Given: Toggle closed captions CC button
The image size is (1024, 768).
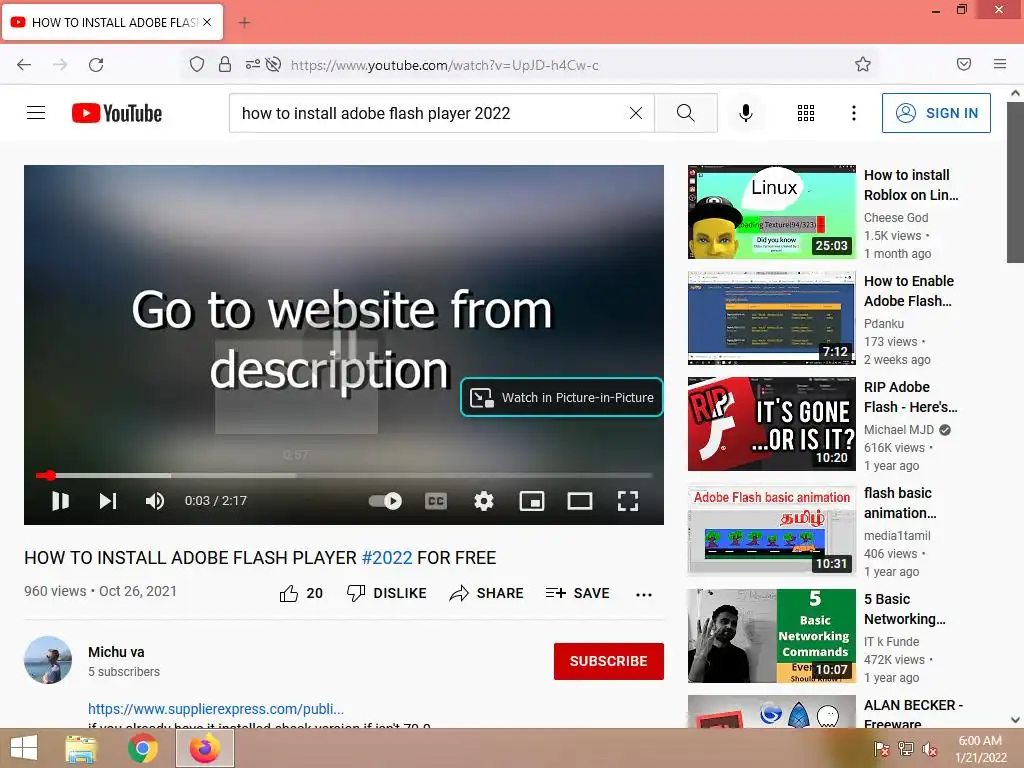Looking at the screenshot, I should pyautogui.click(x=436, y=501).
